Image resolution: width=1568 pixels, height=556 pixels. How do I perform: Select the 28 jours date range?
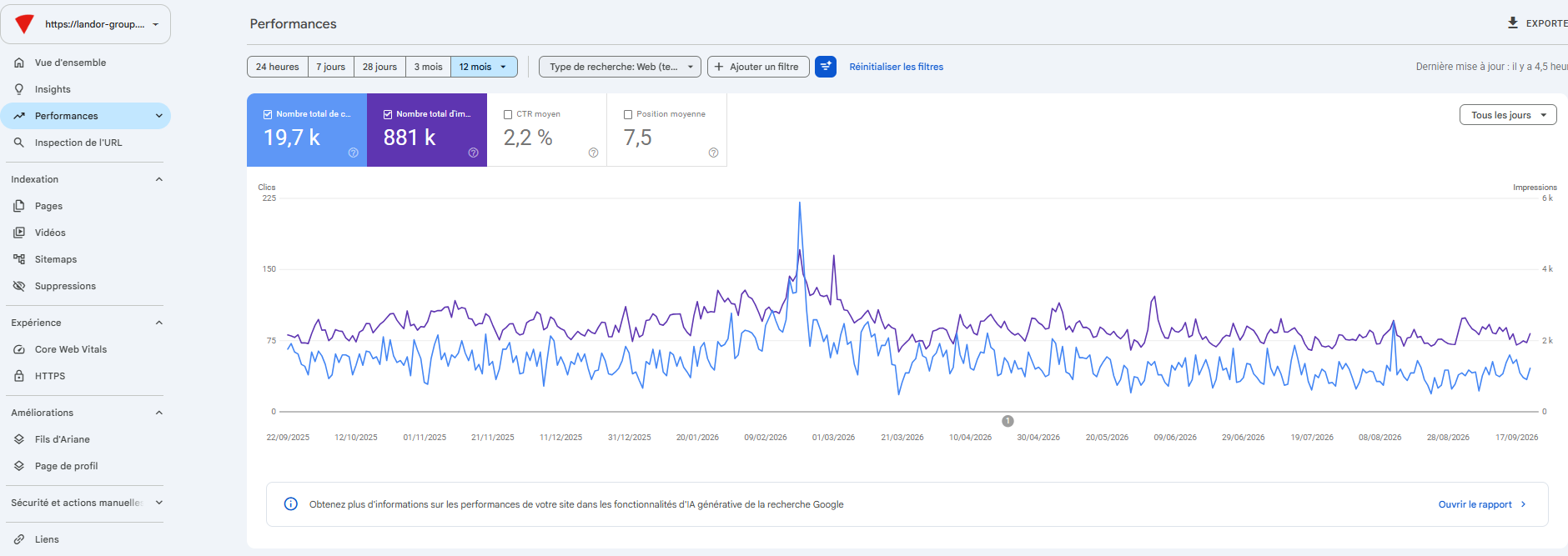coord(380,67)
